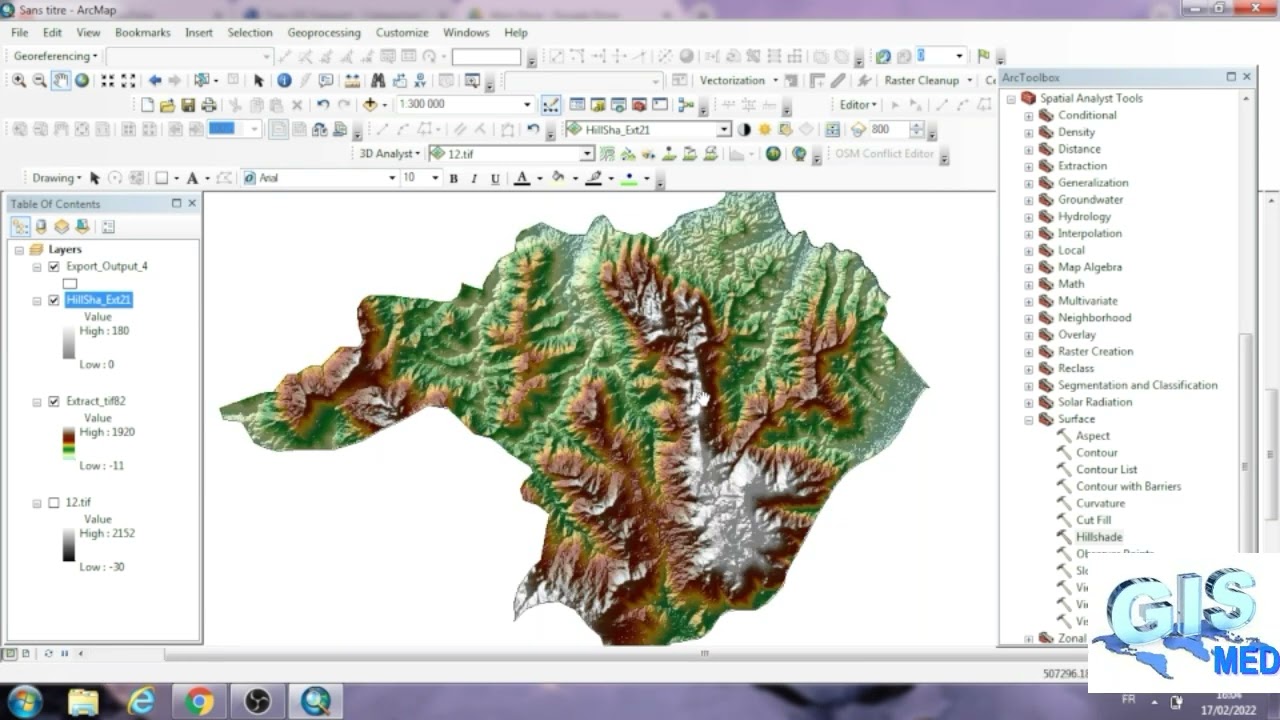Image resolution: width=1280 pixels, height=720 pixels.
Task: Select the Zoom Out tool
Action: pos(40,81)
